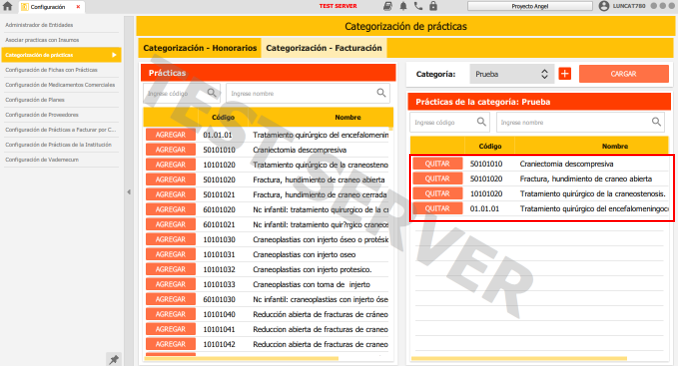
Task: Select row 'Craneoplastias con injerto protesico.'
Action: [268, 269]
